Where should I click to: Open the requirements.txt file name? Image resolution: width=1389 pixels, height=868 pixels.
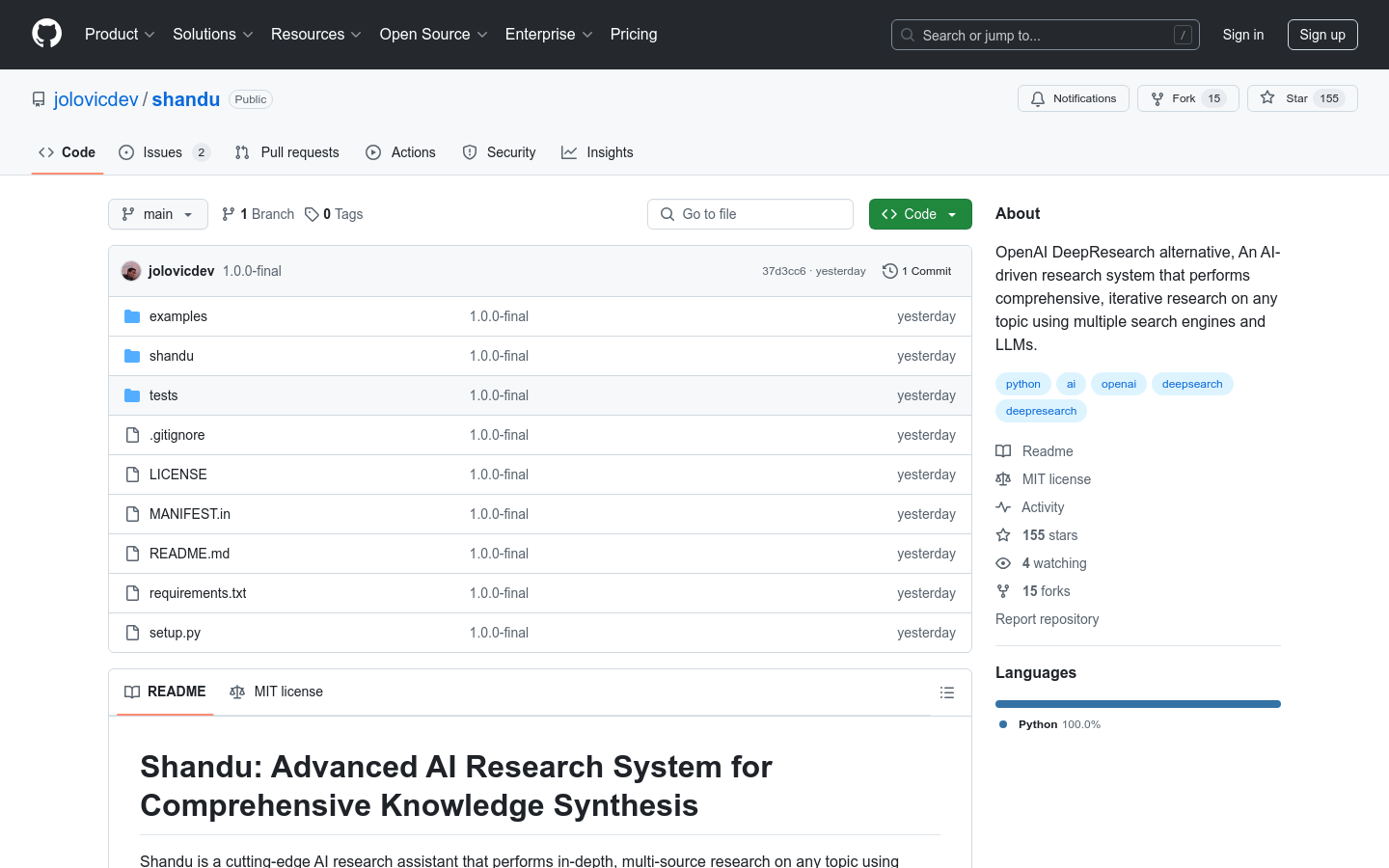198,593
